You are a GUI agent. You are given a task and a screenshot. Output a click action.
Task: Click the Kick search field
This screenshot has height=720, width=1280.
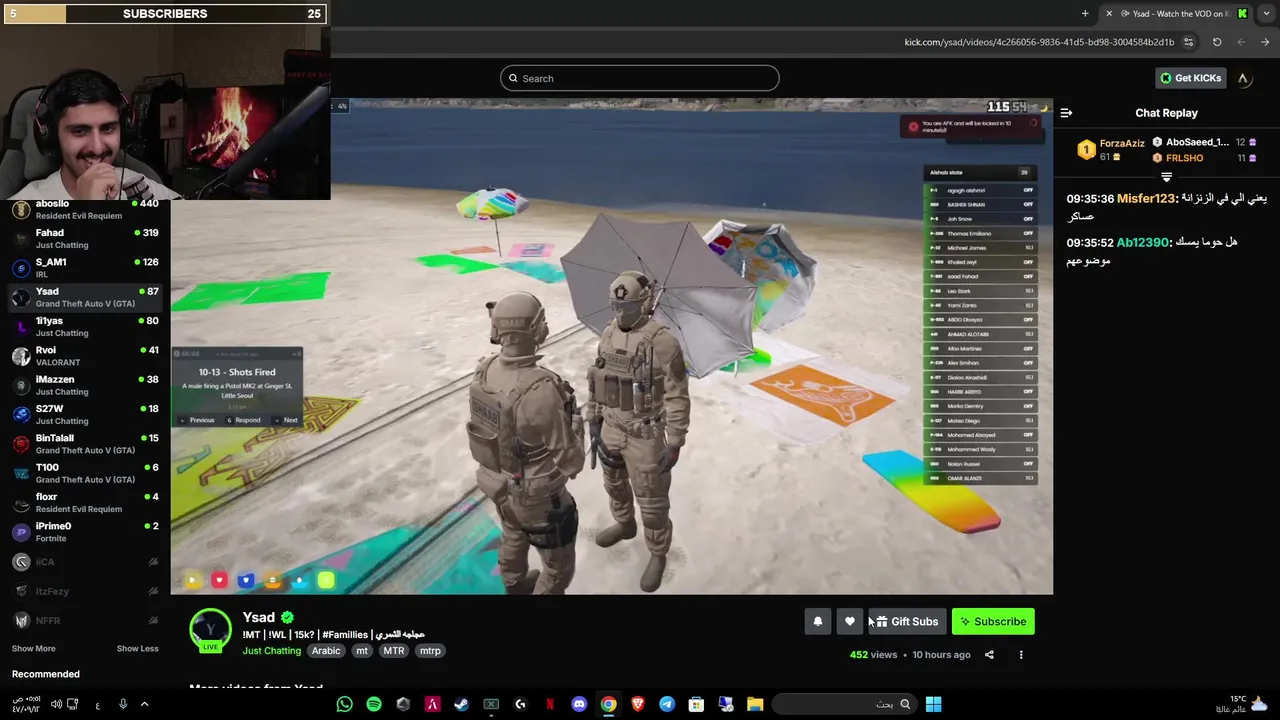pyautogui.click(x=640, y=78)
